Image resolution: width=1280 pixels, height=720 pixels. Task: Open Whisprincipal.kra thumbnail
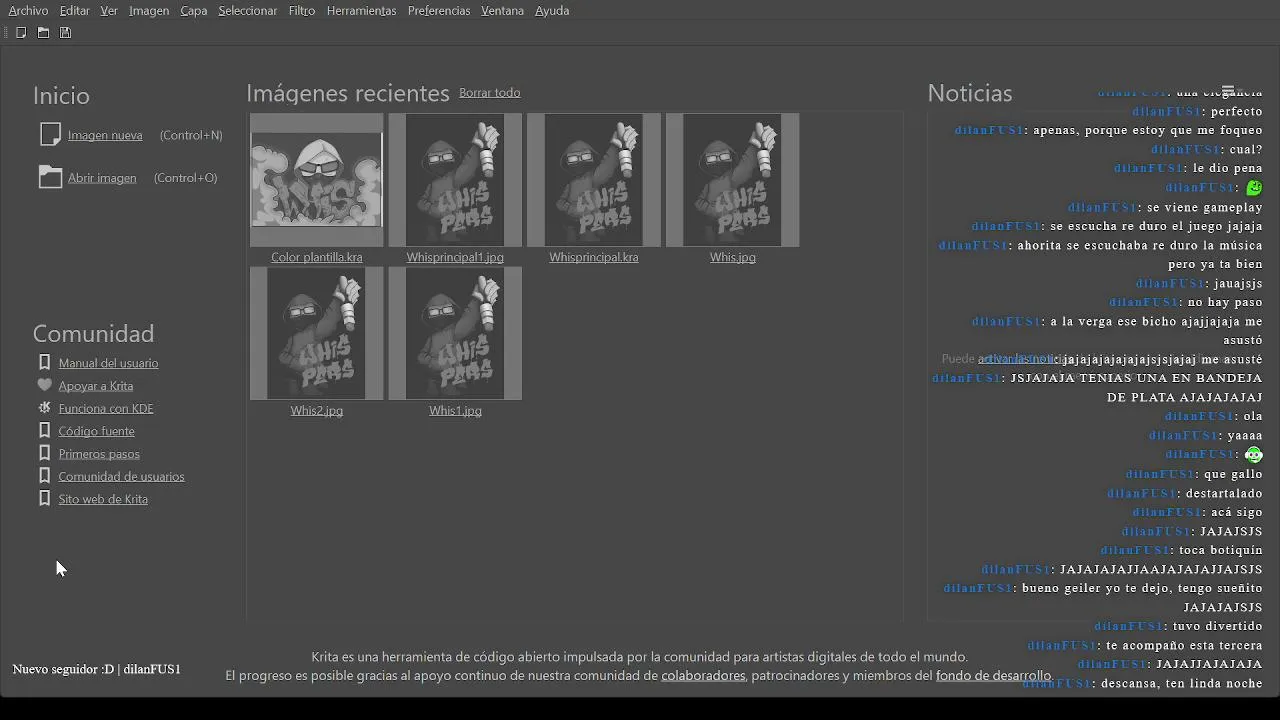[x=594, y=180]
